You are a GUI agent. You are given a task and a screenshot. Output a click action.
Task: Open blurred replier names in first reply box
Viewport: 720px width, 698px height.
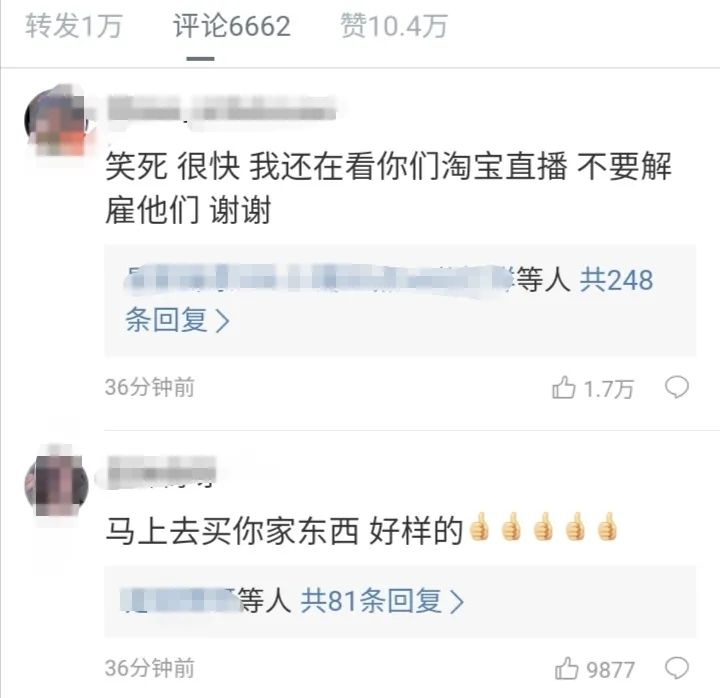click(x=319, y=279)
